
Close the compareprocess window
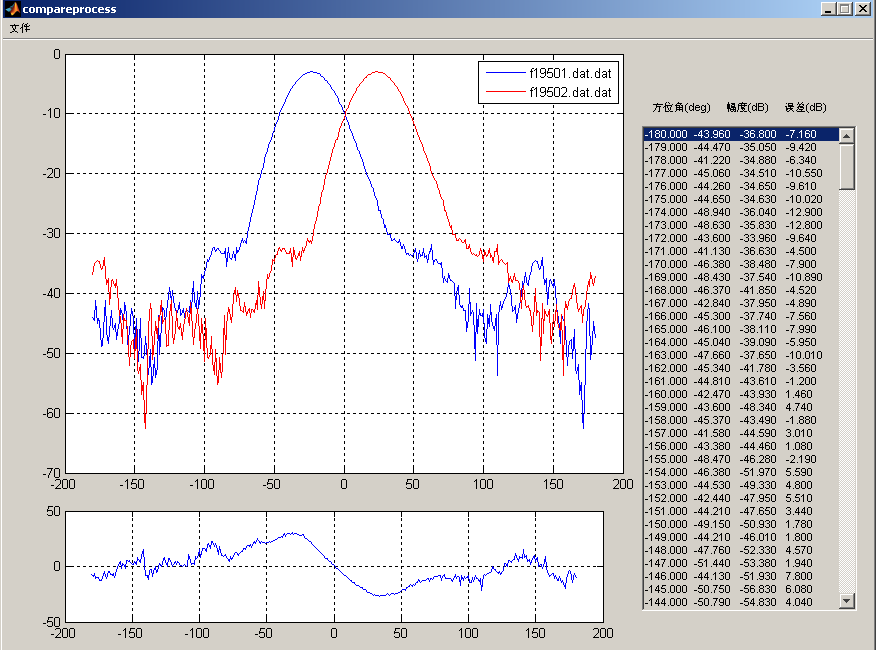pyautogui.click(x=863, y=8)
